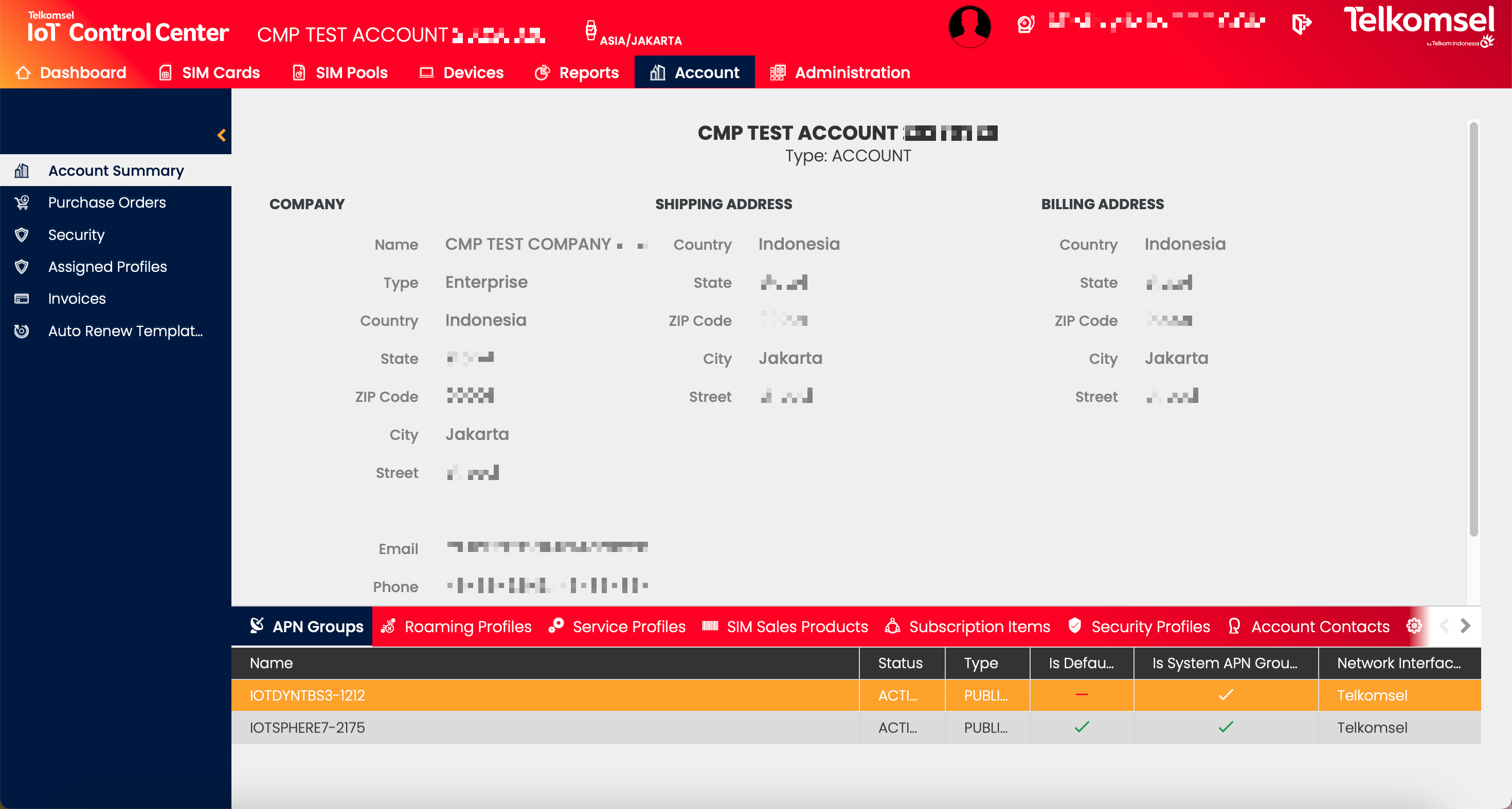Click the logout icon in header
Viewport: 1512px width, 809px height.
click(x=1301, y=24)
